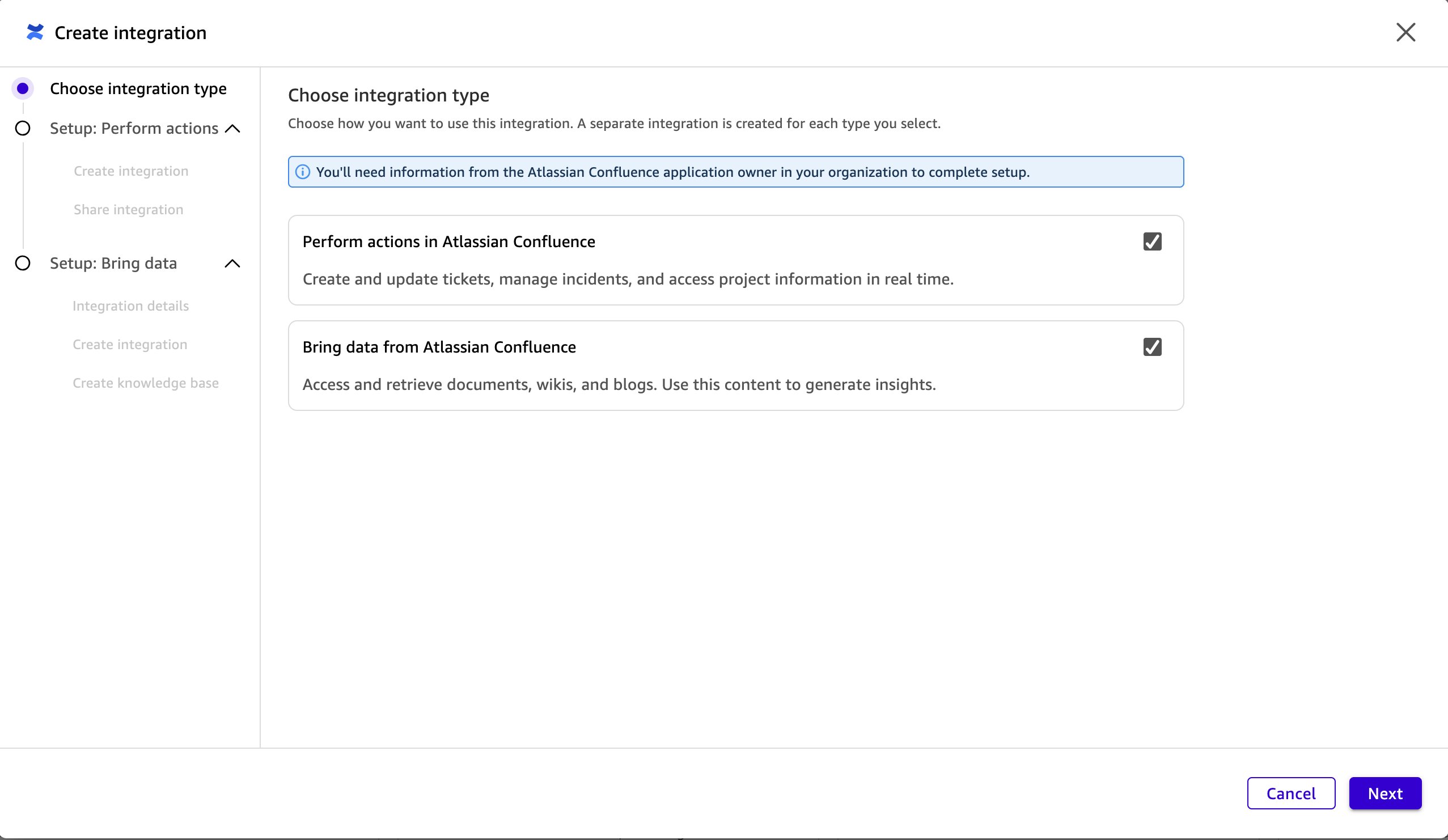1448x840 pixels.
Task: Click the info icon in the blue notice banner
Action: pyautogui.click(x=303, y=172)
